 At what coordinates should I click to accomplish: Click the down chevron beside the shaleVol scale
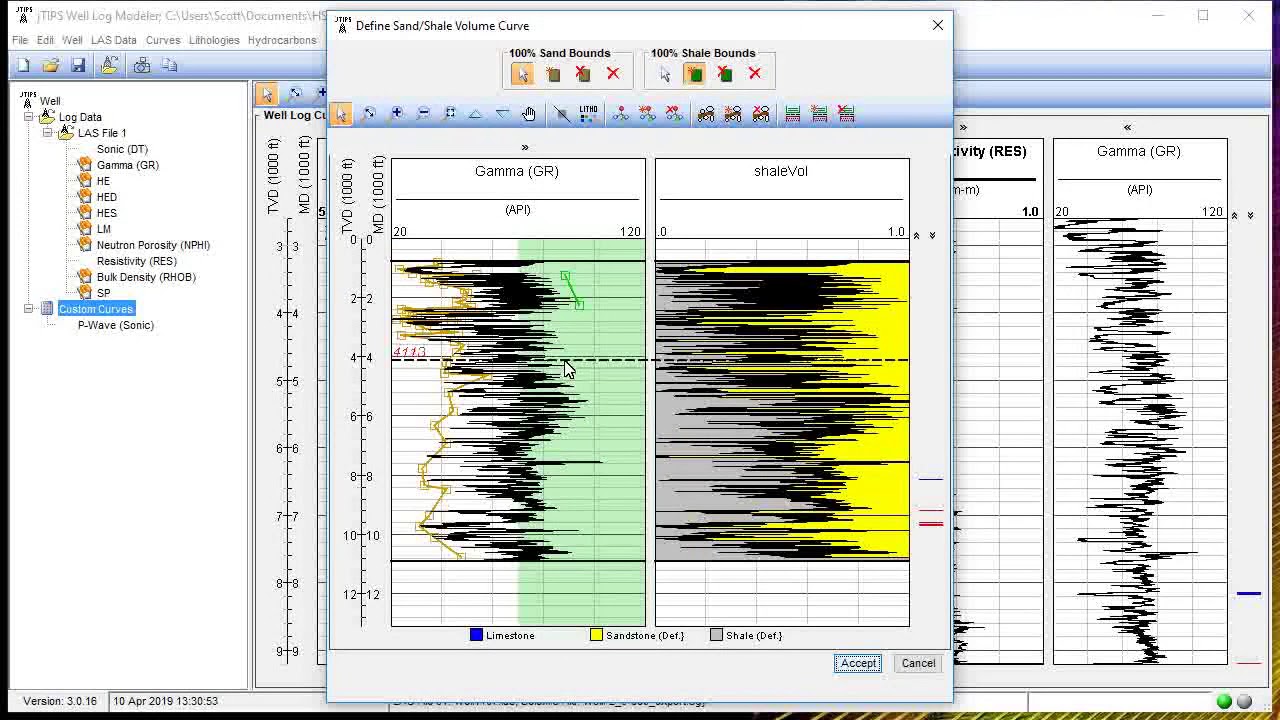point(933,235)
